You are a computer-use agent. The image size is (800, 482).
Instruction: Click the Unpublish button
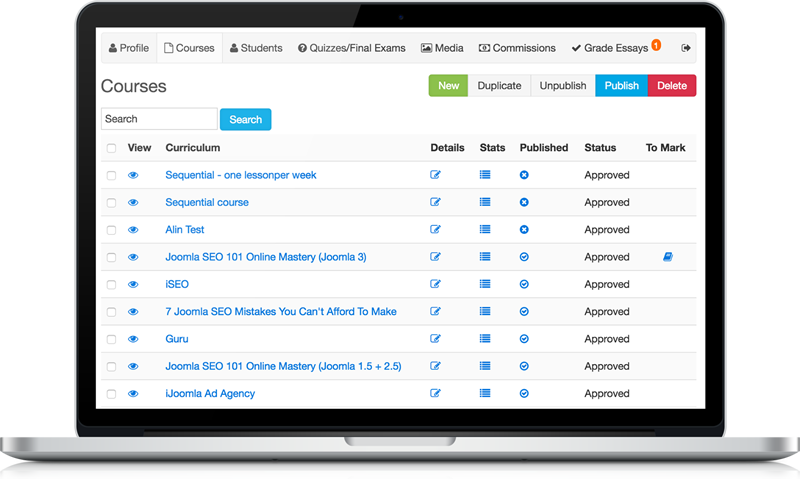(563, 86)
